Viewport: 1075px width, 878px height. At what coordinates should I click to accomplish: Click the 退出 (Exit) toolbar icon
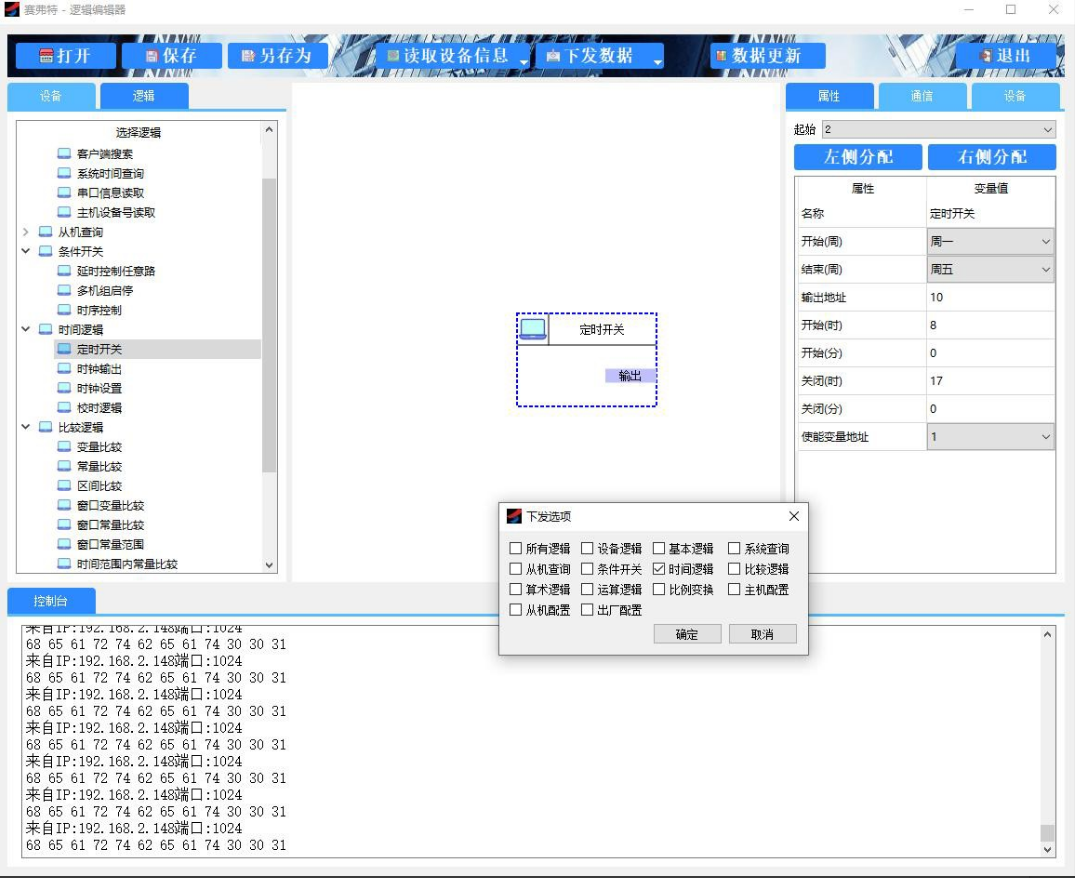tap(986, 56)
